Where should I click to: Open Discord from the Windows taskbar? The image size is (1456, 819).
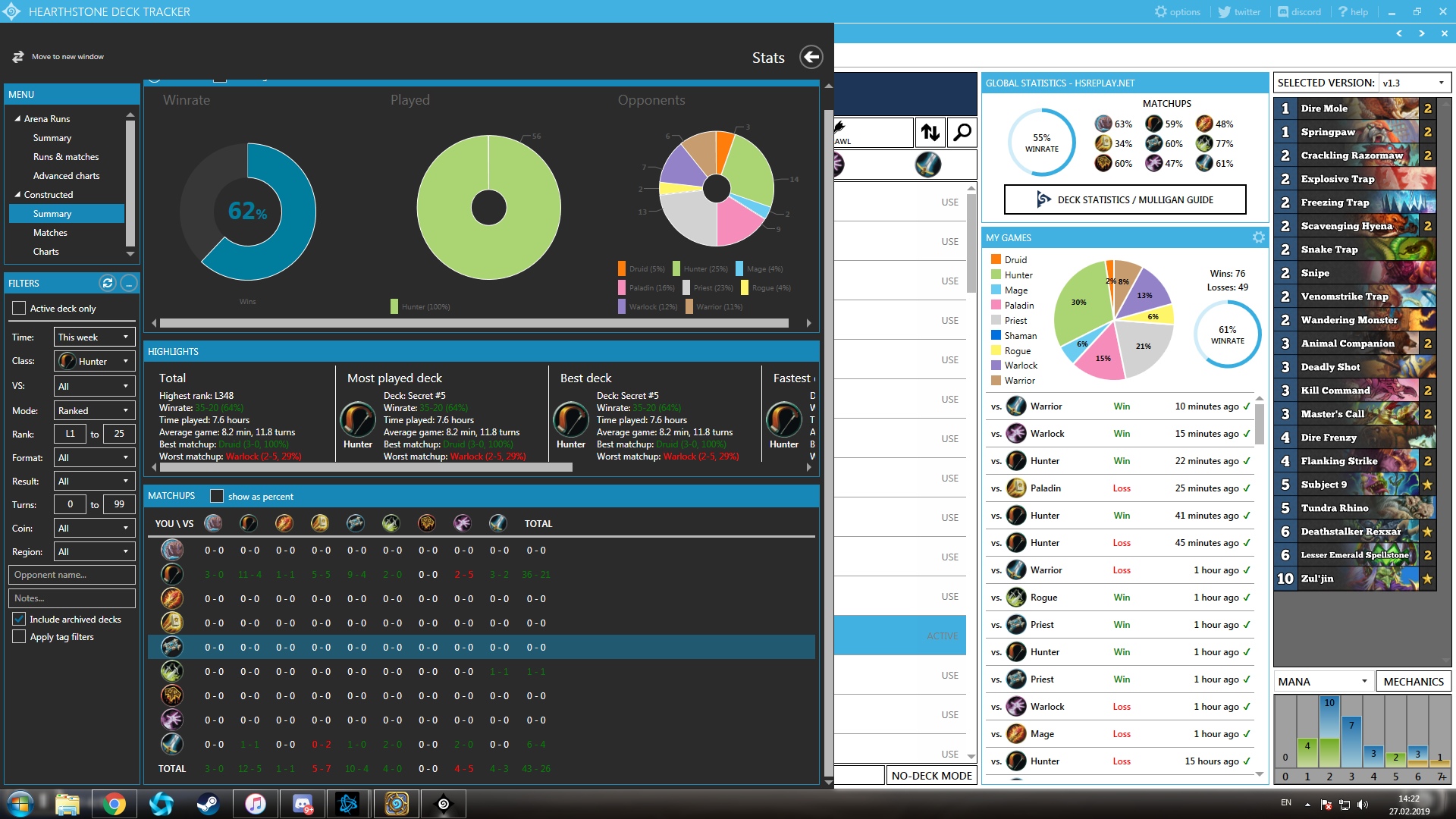[x=303, y=803]
